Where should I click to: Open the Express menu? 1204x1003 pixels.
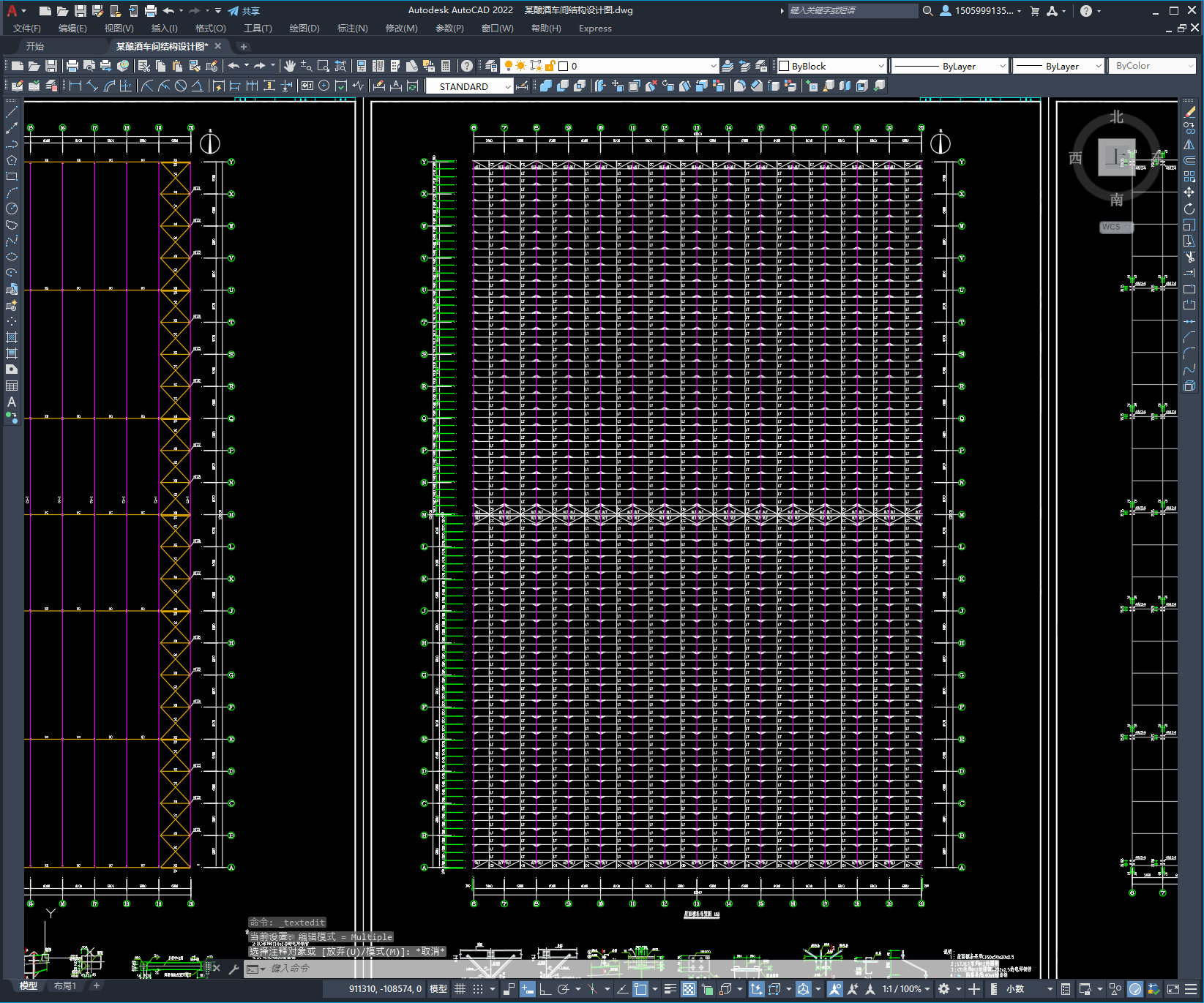595,29
